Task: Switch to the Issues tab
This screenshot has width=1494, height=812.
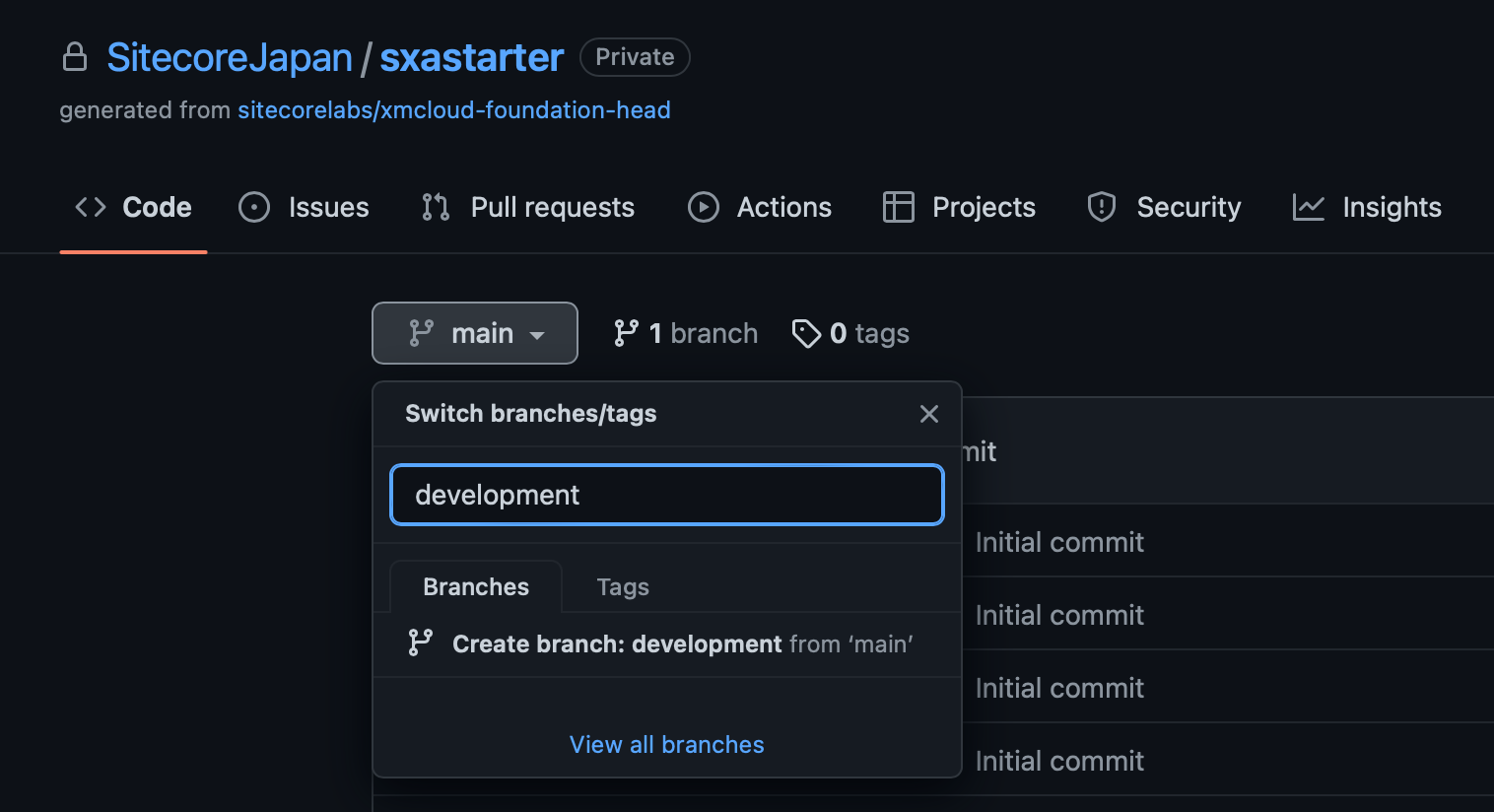Action: click(x=305, y=207)
